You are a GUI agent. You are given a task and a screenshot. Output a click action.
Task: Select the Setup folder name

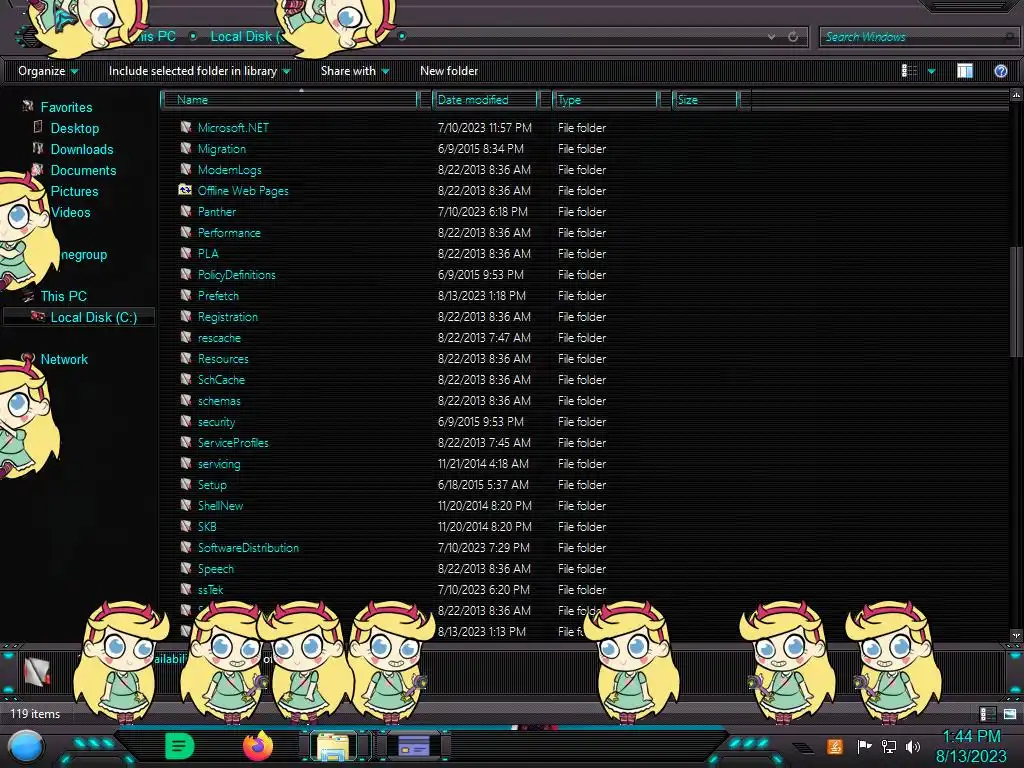[x=212, y=485]
